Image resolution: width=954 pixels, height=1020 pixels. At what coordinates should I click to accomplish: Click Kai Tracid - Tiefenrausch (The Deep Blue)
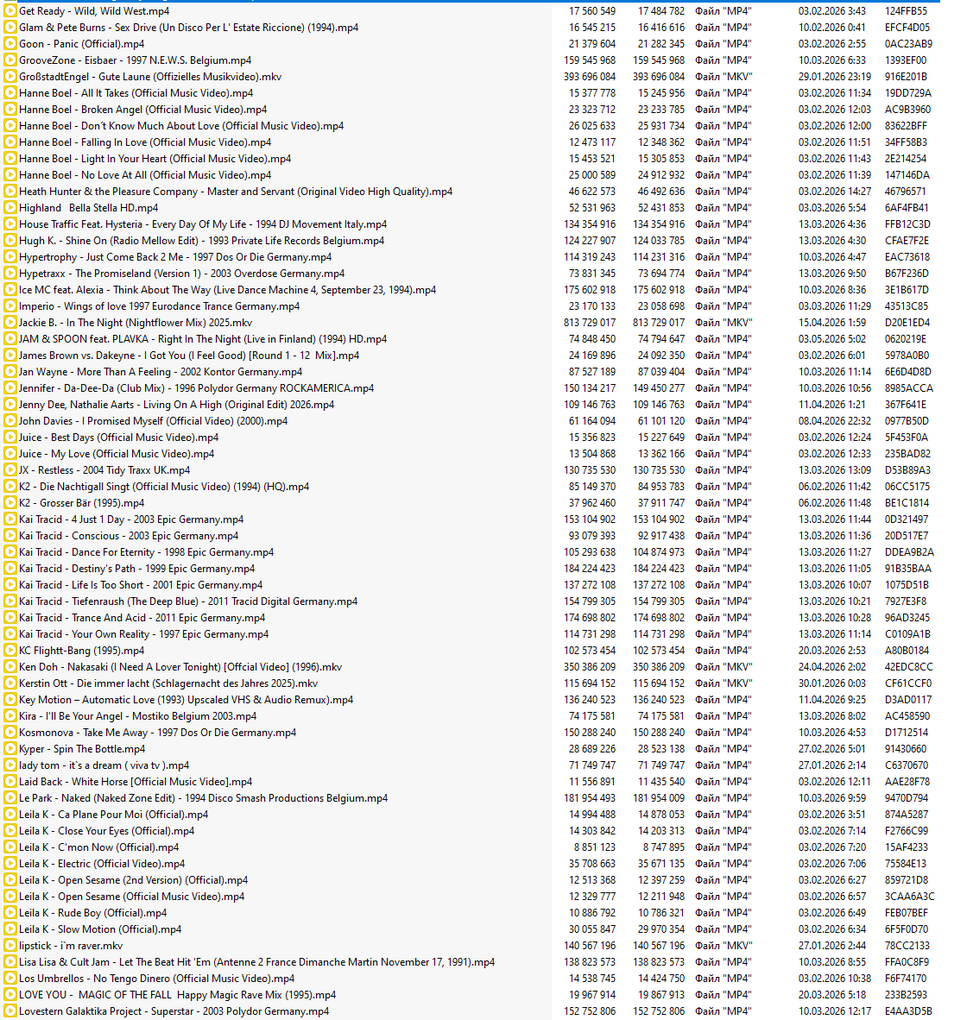click(188, 602)
